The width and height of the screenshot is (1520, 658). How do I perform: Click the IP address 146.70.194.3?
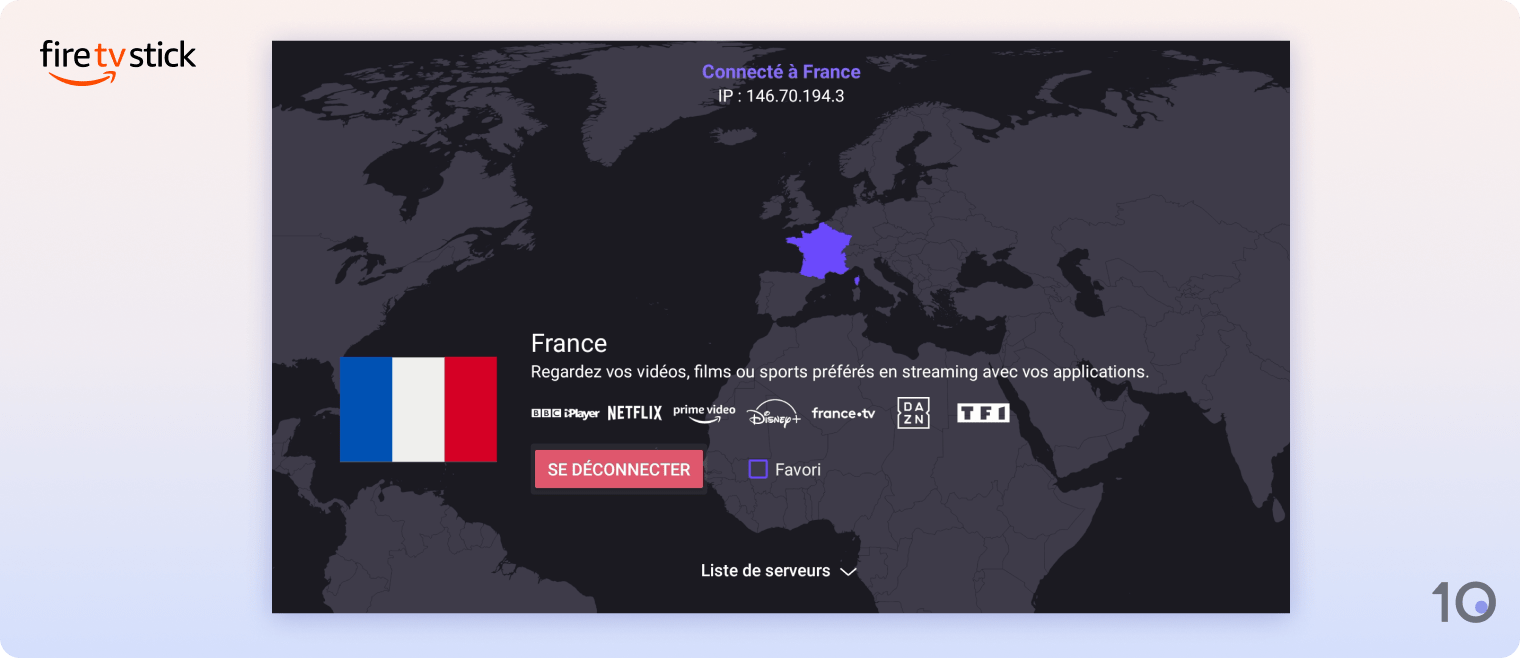[x=780, y=96]
